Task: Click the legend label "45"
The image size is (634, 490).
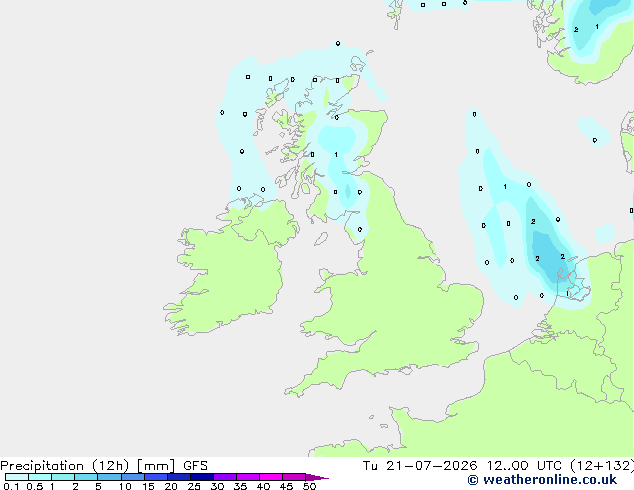Action: tap(286, 486)
